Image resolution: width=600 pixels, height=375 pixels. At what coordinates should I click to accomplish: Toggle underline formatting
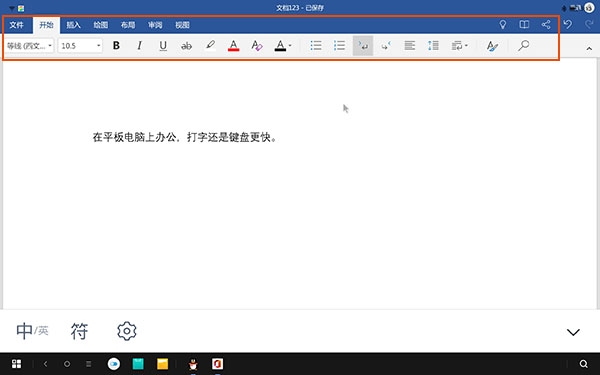pyautogui.click(x=163, y=46)
